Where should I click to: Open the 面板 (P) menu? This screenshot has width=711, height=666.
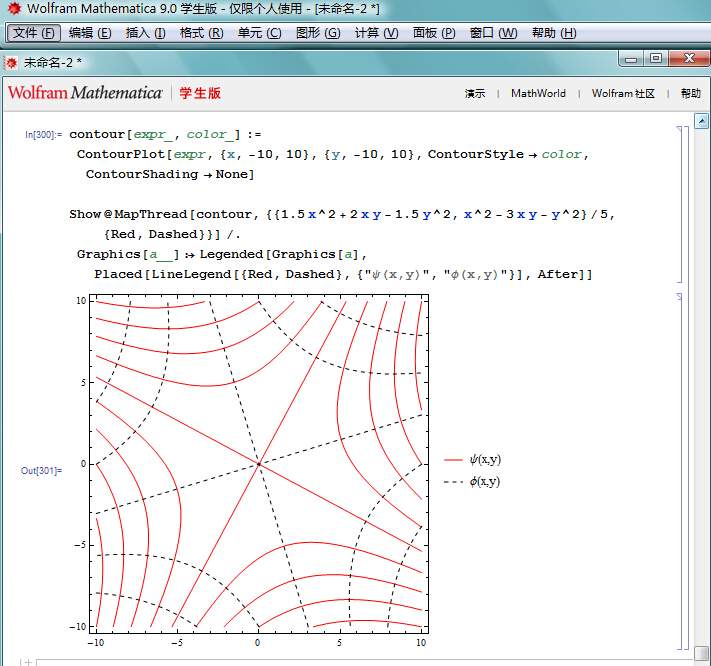pyautogui.click(x=434, y=33)
